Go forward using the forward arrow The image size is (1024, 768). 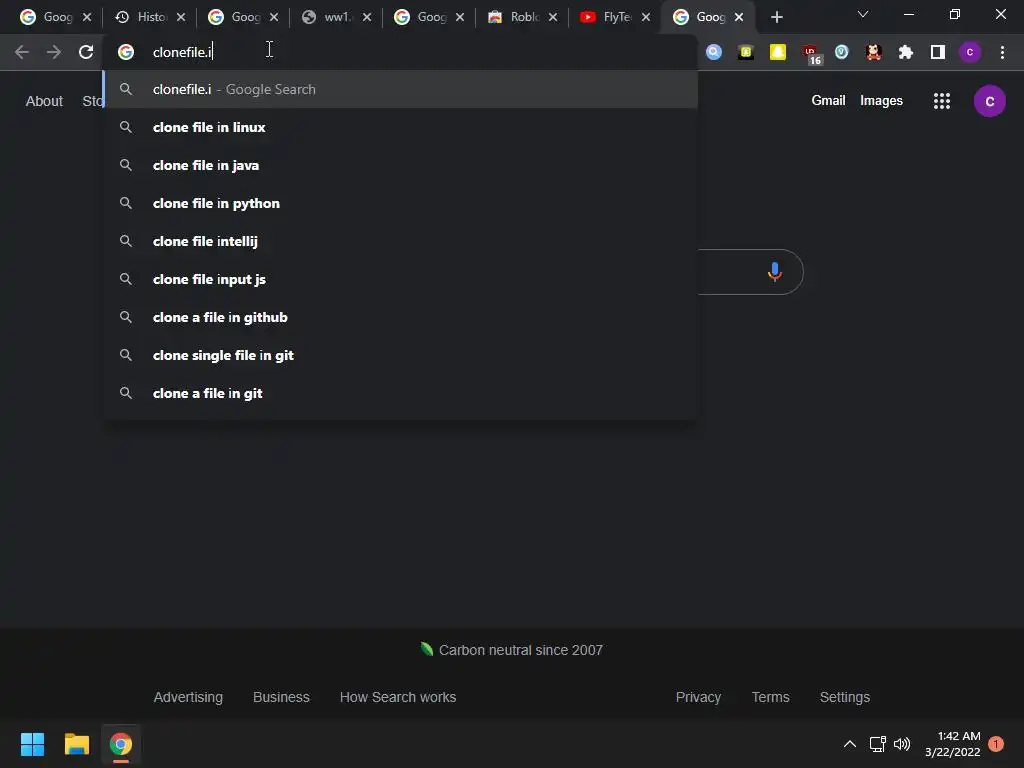pos(54,52)
